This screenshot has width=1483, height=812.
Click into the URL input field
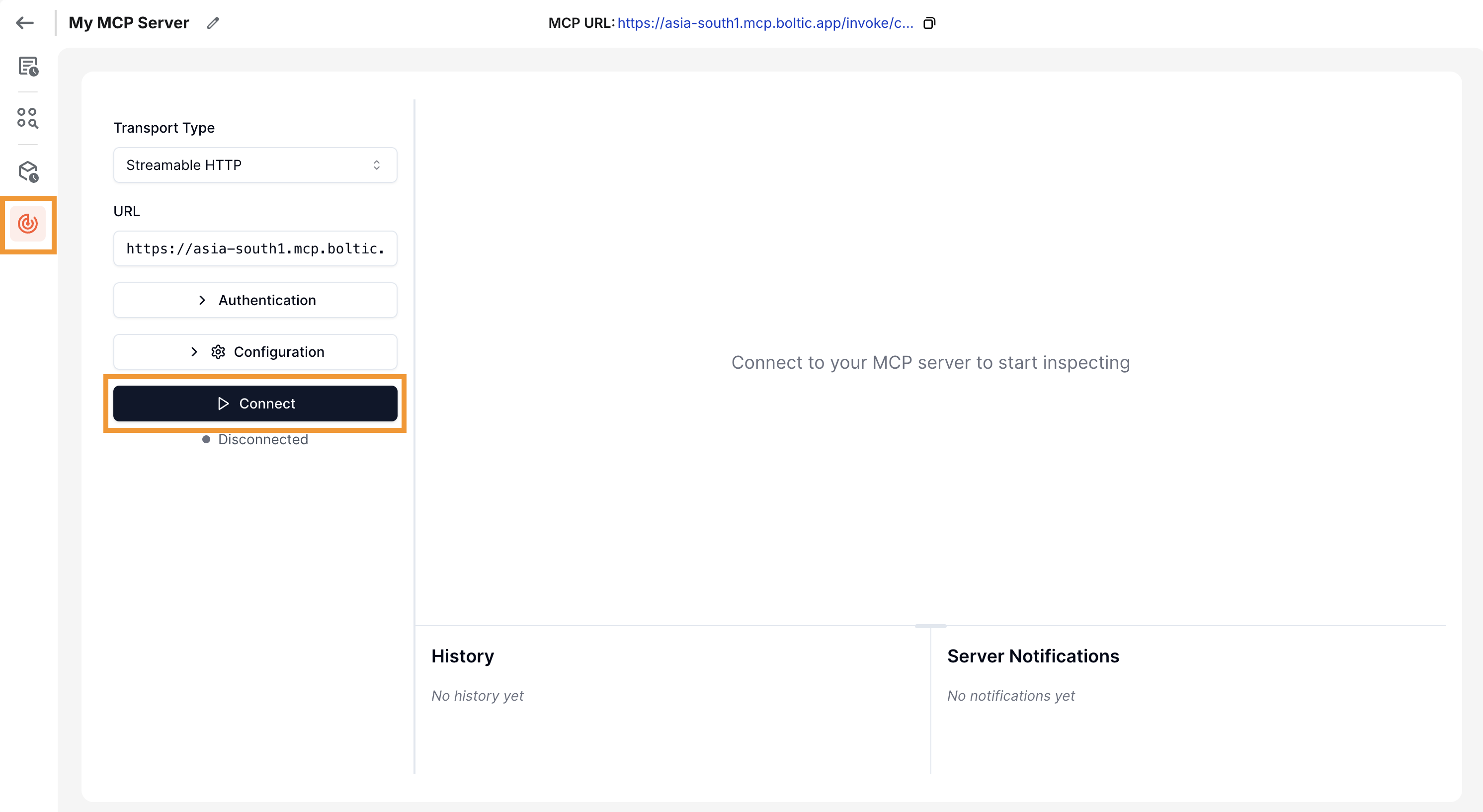tap(255, 248)
